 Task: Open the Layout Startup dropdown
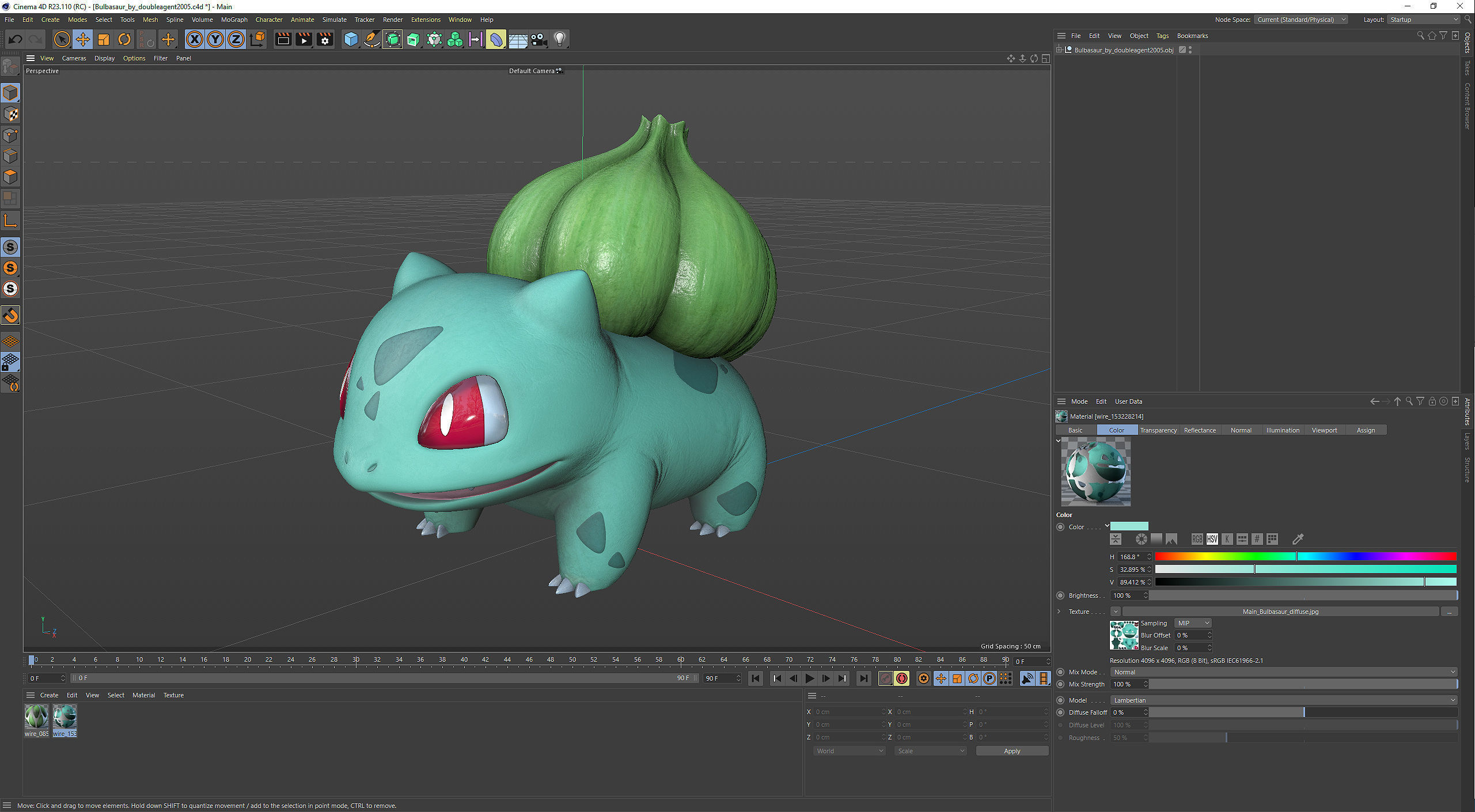click(x=1423, y=20)
